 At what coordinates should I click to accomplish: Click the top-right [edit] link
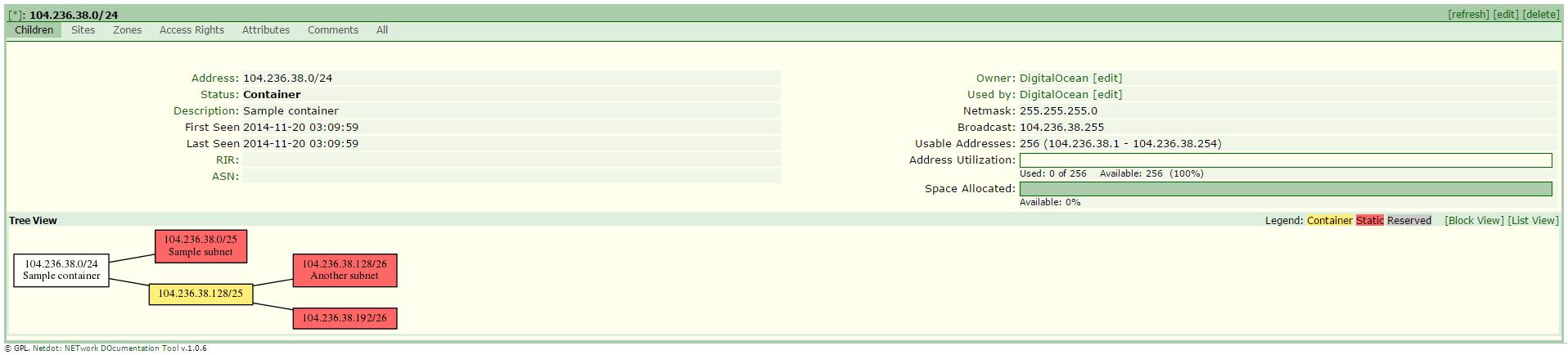click(x=1506, y=15)
